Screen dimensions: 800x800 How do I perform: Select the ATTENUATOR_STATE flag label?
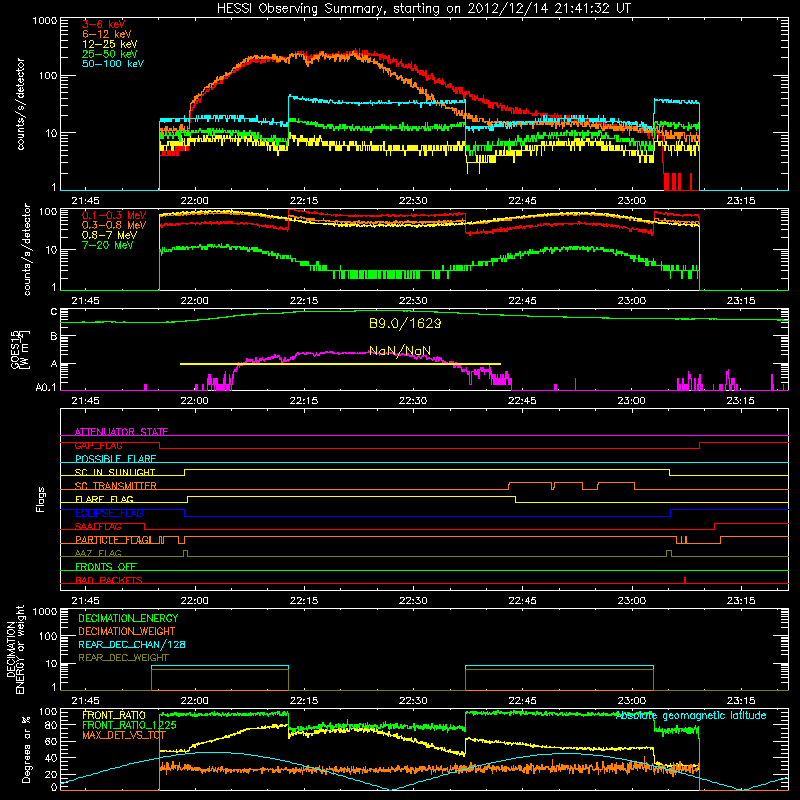[x=121, y=432]
